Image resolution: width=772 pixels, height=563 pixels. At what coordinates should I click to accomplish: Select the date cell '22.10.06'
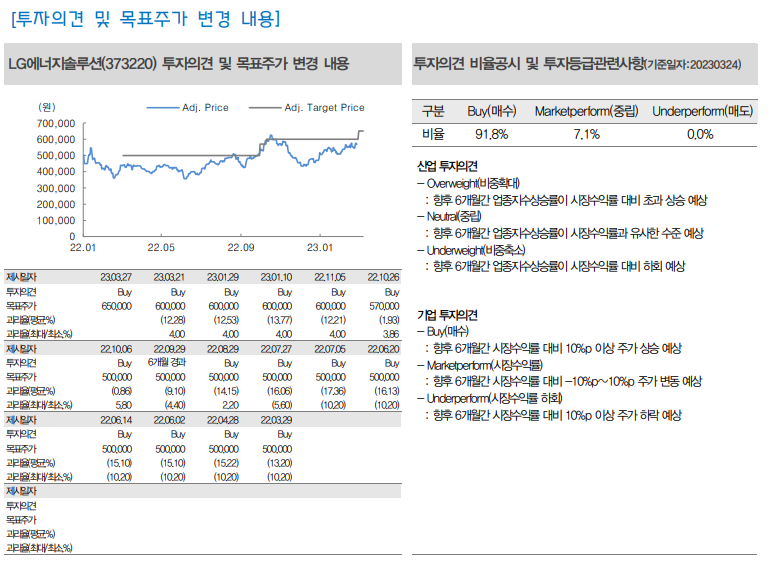click(116, 349)
